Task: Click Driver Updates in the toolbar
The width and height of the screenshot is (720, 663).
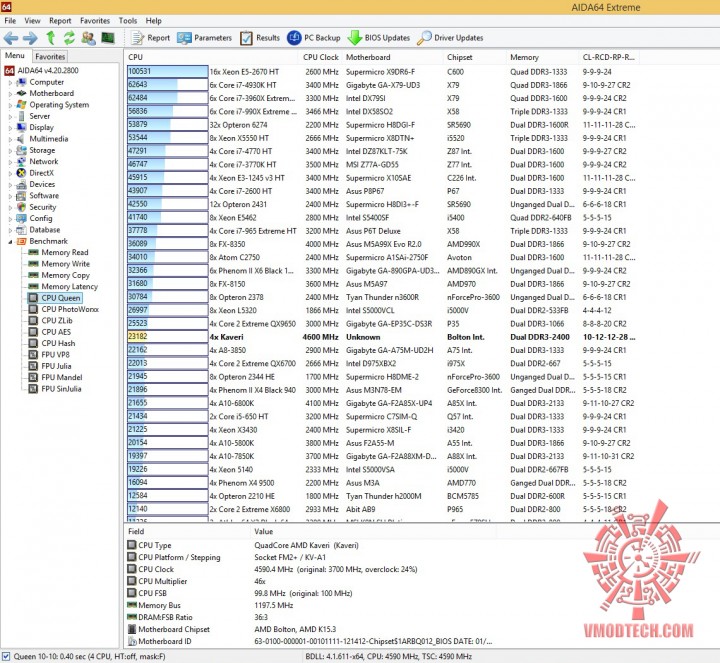Action: [450, 38]
